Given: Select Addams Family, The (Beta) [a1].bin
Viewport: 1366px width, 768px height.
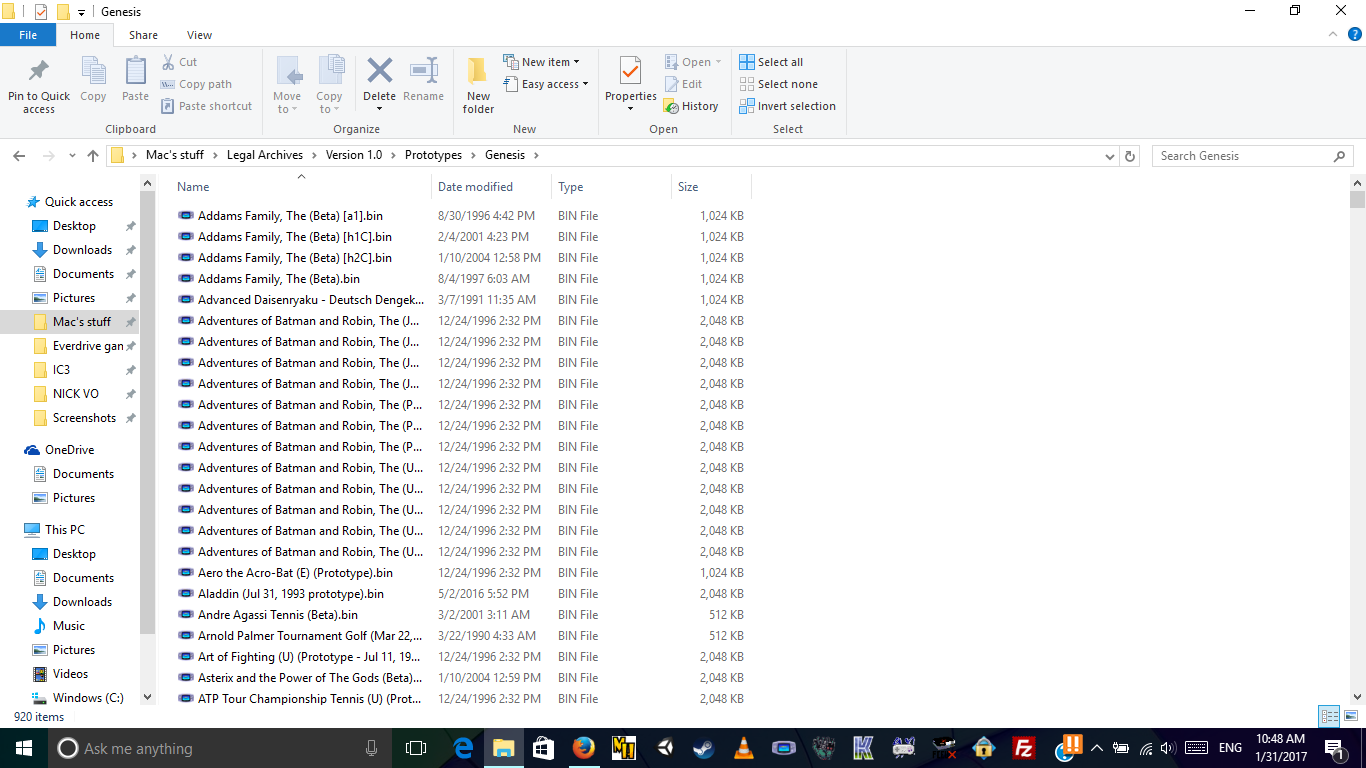Looking at the screenshot, I should point(290,216).
